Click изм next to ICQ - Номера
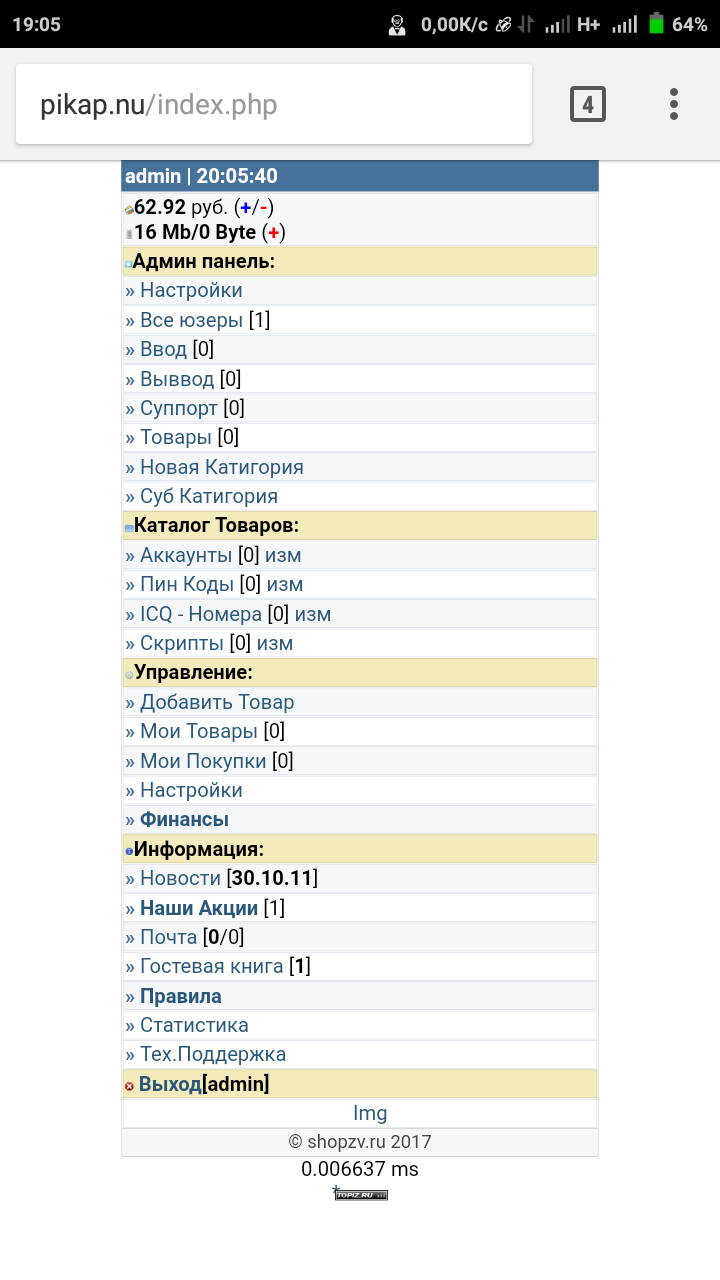This screenshot has width=720, height=1280. pyautogui.click(x=313, y=614)
